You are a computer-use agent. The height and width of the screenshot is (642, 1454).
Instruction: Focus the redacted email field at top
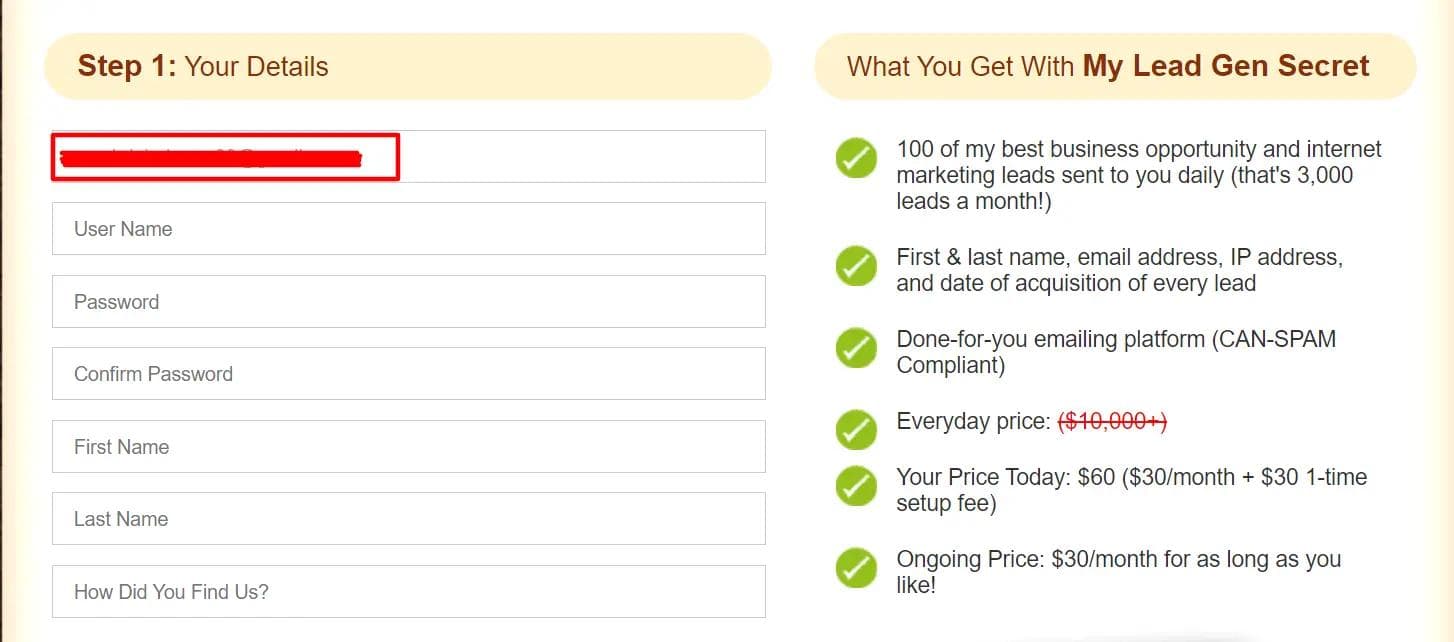coord(408,157)
